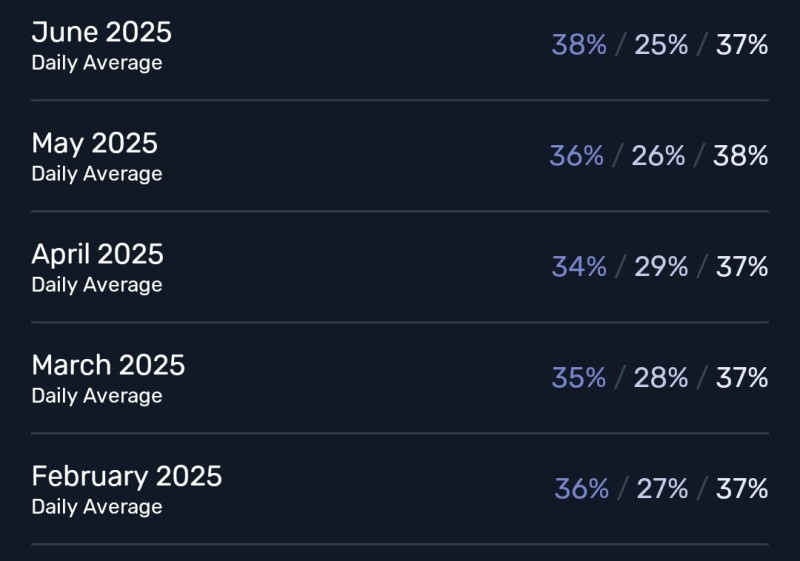Click the 26% value in May 2025
The image size is (800, 561).
coord(658,156)
